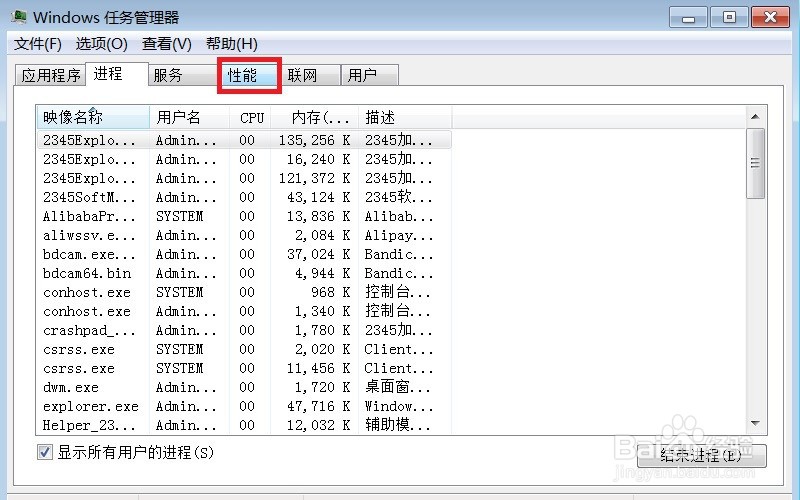Select the aliwssv.e... process row
Image resolution: width=800 pixels, height=500 pixels.
244,235
